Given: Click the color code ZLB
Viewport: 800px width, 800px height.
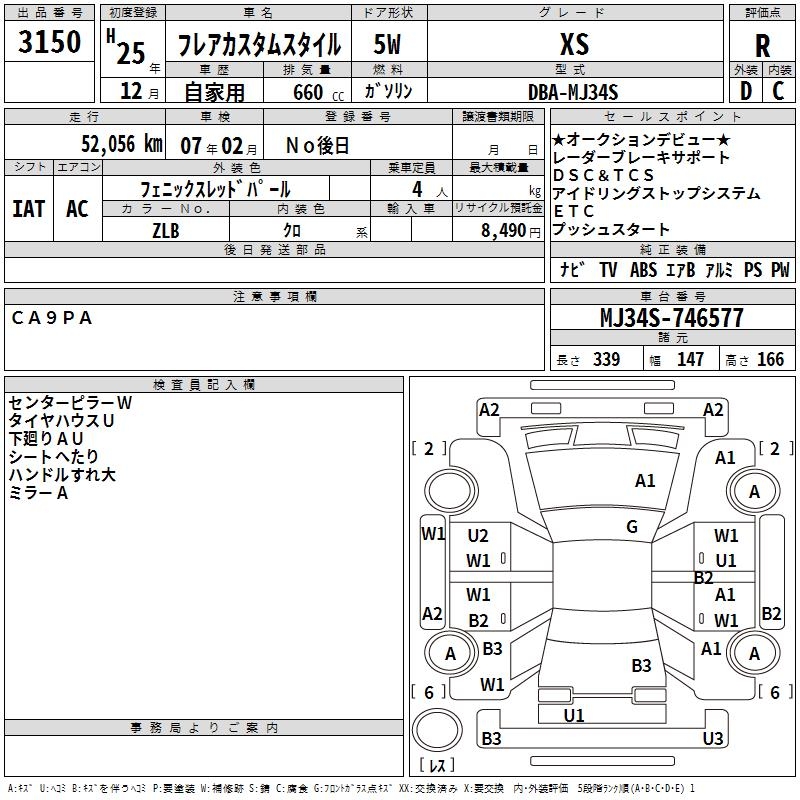Looking at the screenshot, I should (x=165, y=230).
